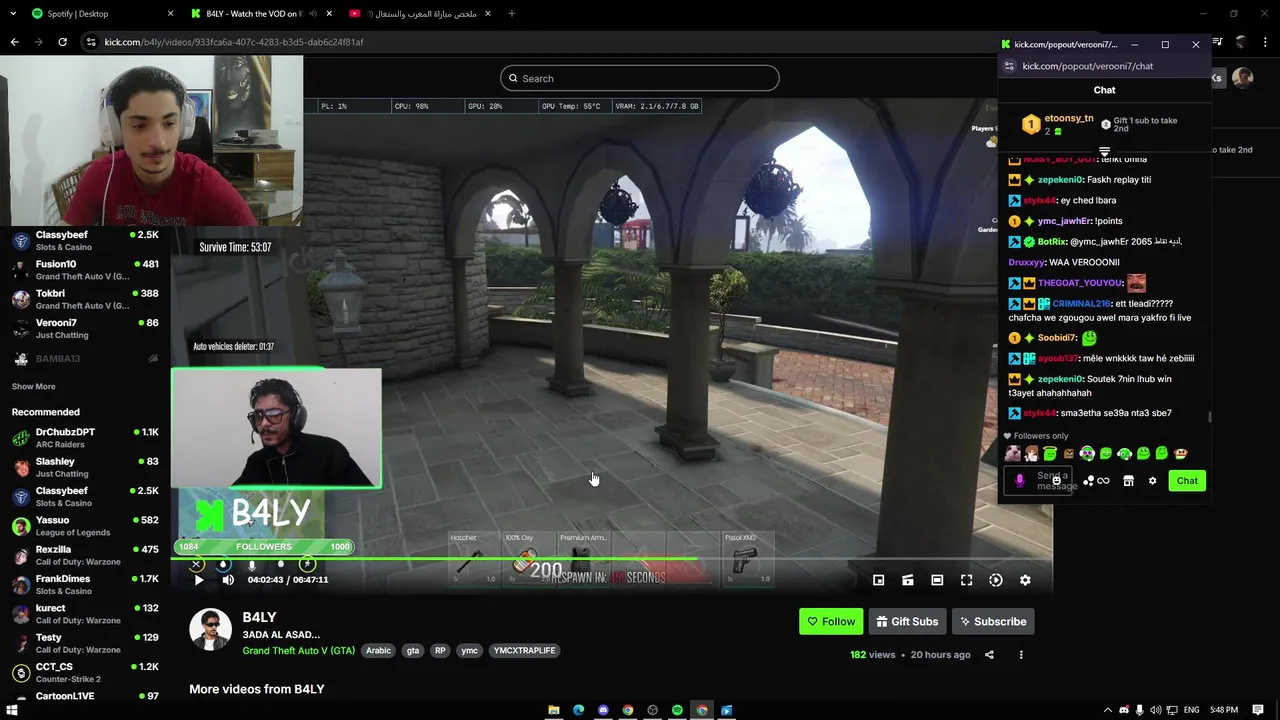Open Microsoft Edge from taskbar

pyautogui.click(x=578, y=710)
